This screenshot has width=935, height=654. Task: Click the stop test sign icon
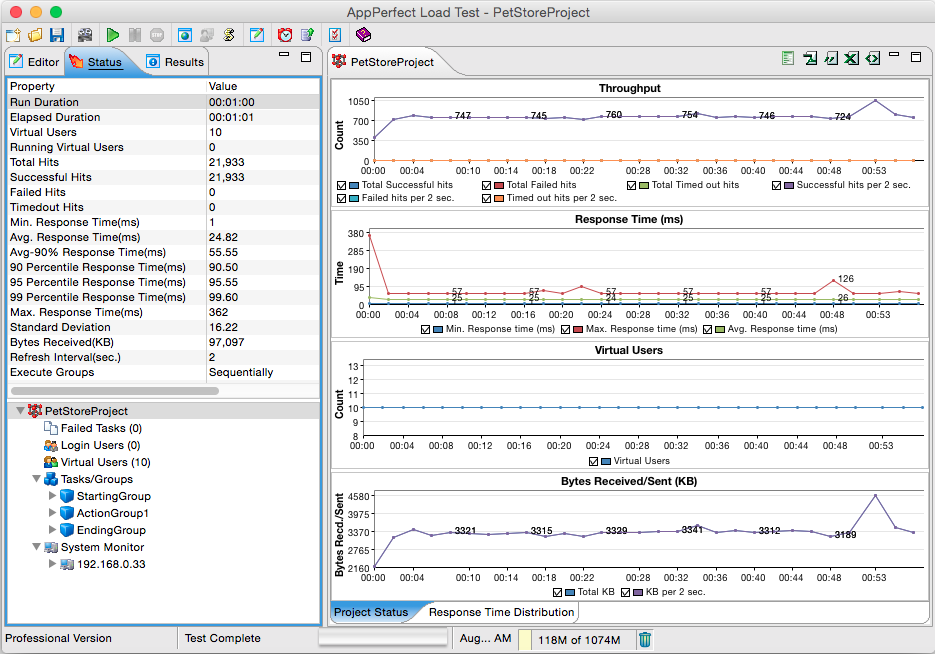[x=157, y=35]
